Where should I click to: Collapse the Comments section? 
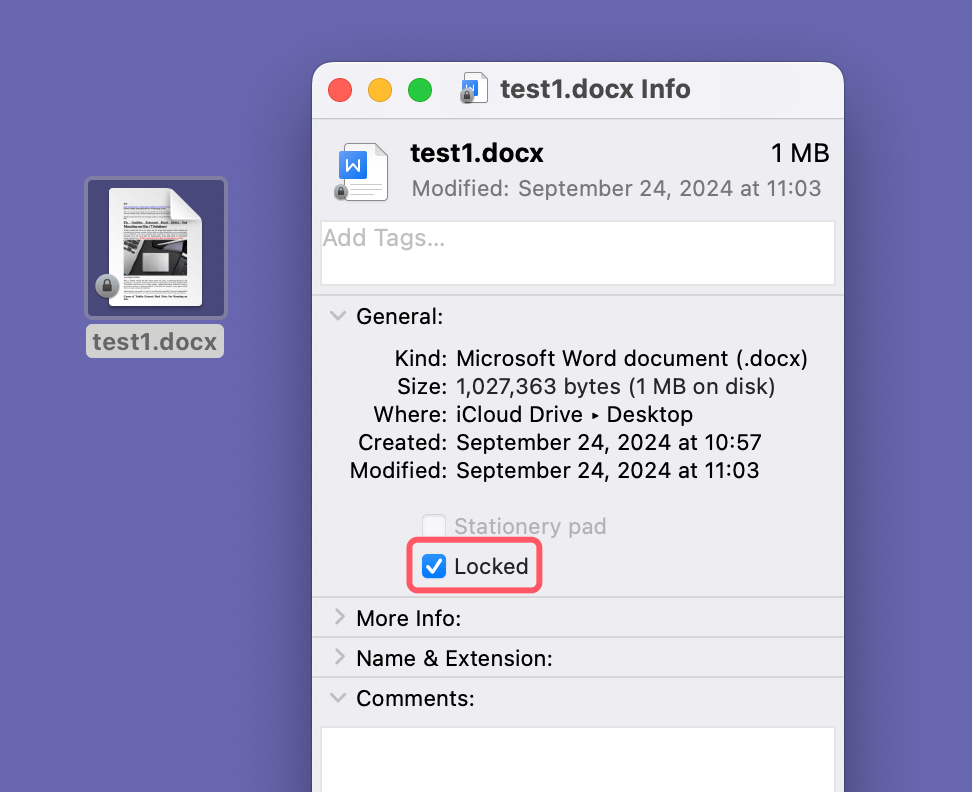pos(337,698)
